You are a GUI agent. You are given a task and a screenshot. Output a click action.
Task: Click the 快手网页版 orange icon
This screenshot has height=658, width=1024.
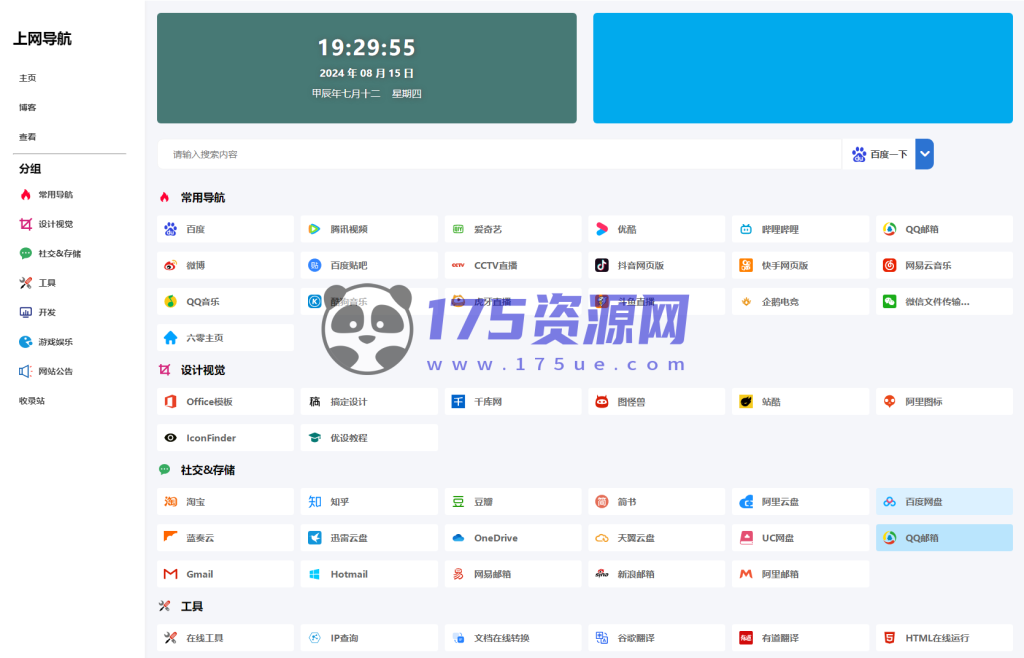coord(746,265)
